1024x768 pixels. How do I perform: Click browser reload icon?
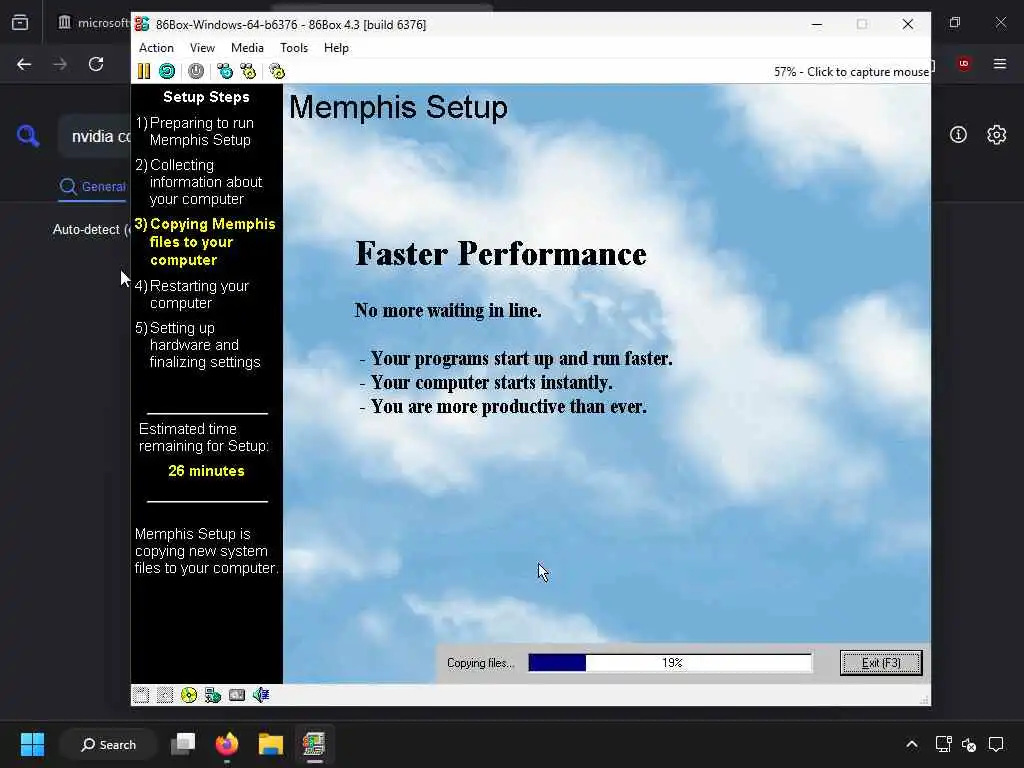pos(96,64)
